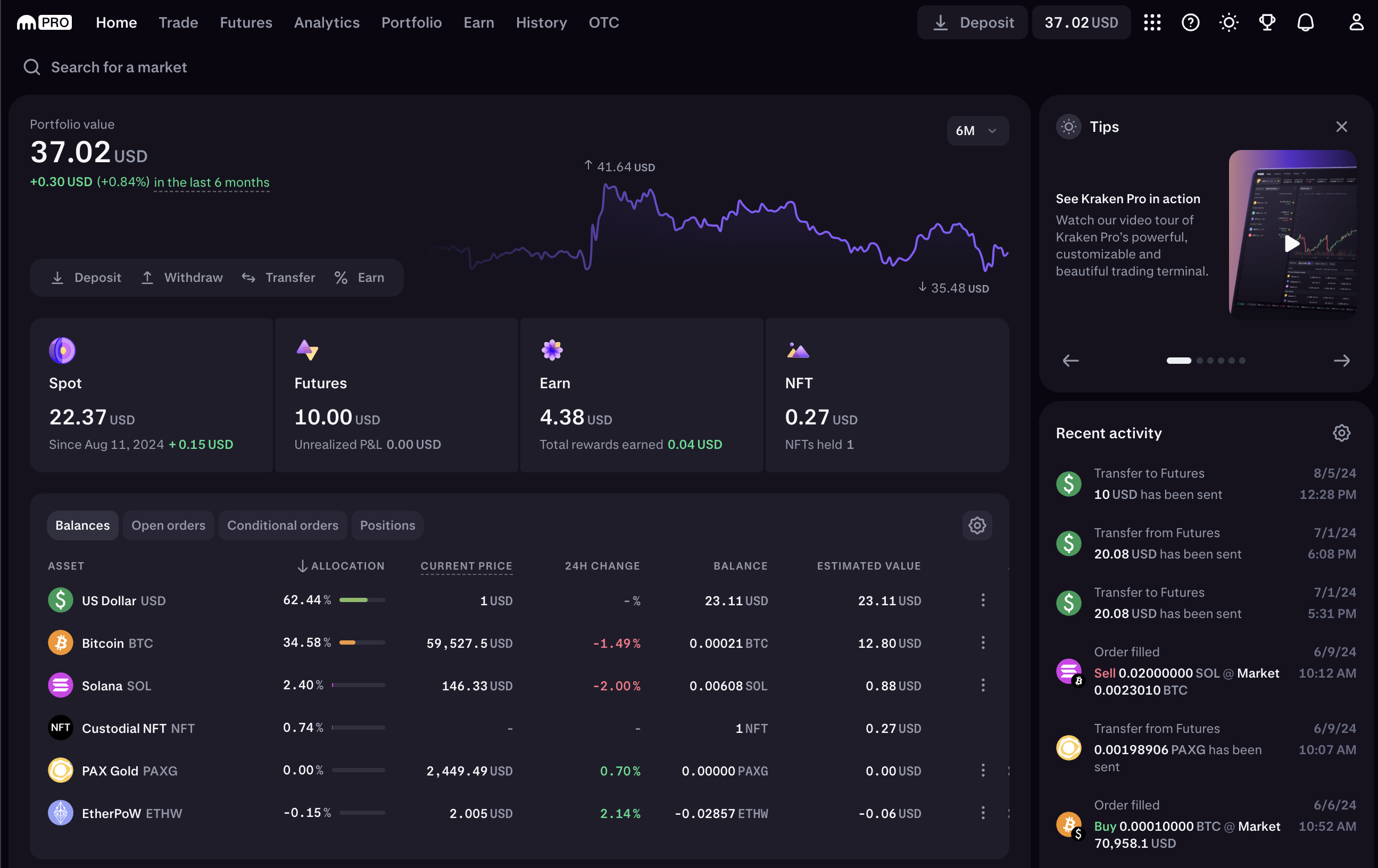This screenshot has width=1378, height=868.
Task: Expand the 6M time range dropdown
Action: tap(977, 130)
